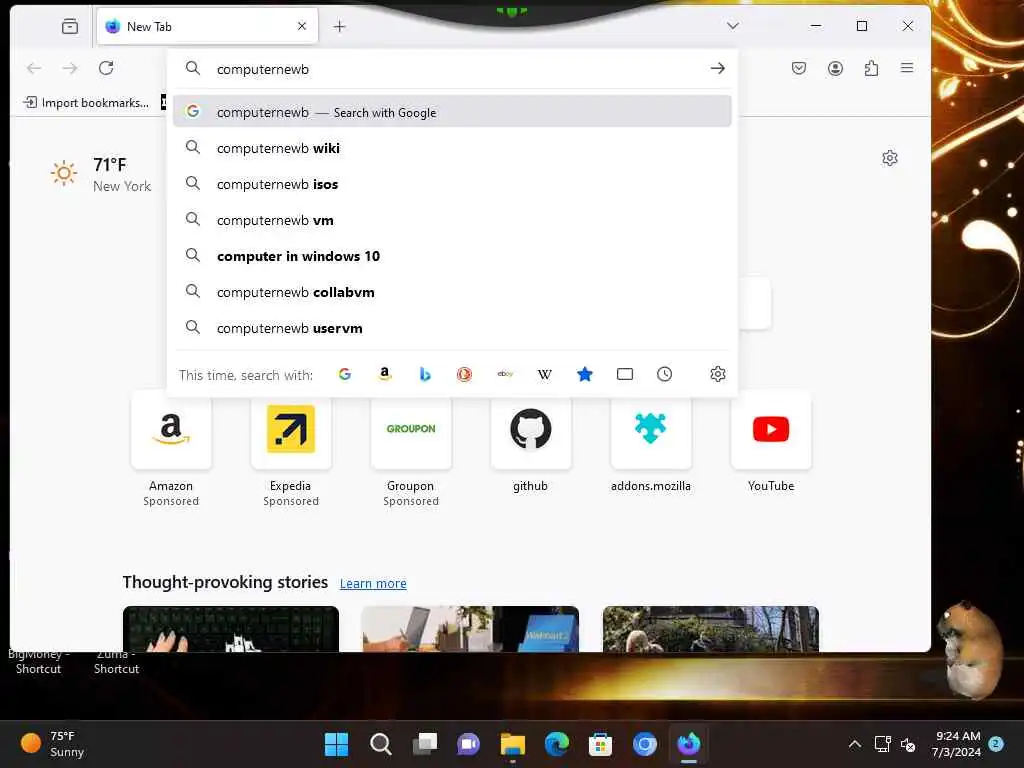Screen dimensions: 1024x768
Task: Search this time with Amazon icon
Action: click(385, 374)
